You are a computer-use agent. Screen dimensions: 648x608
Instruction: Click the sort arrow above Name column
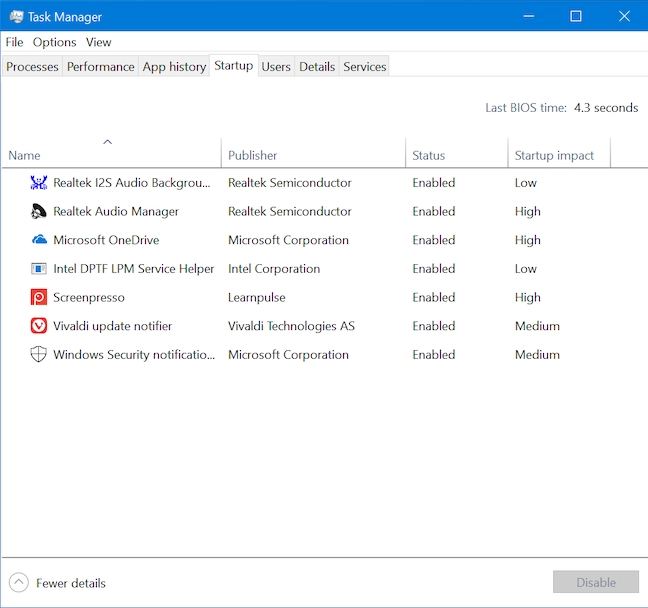pos(107,142)
